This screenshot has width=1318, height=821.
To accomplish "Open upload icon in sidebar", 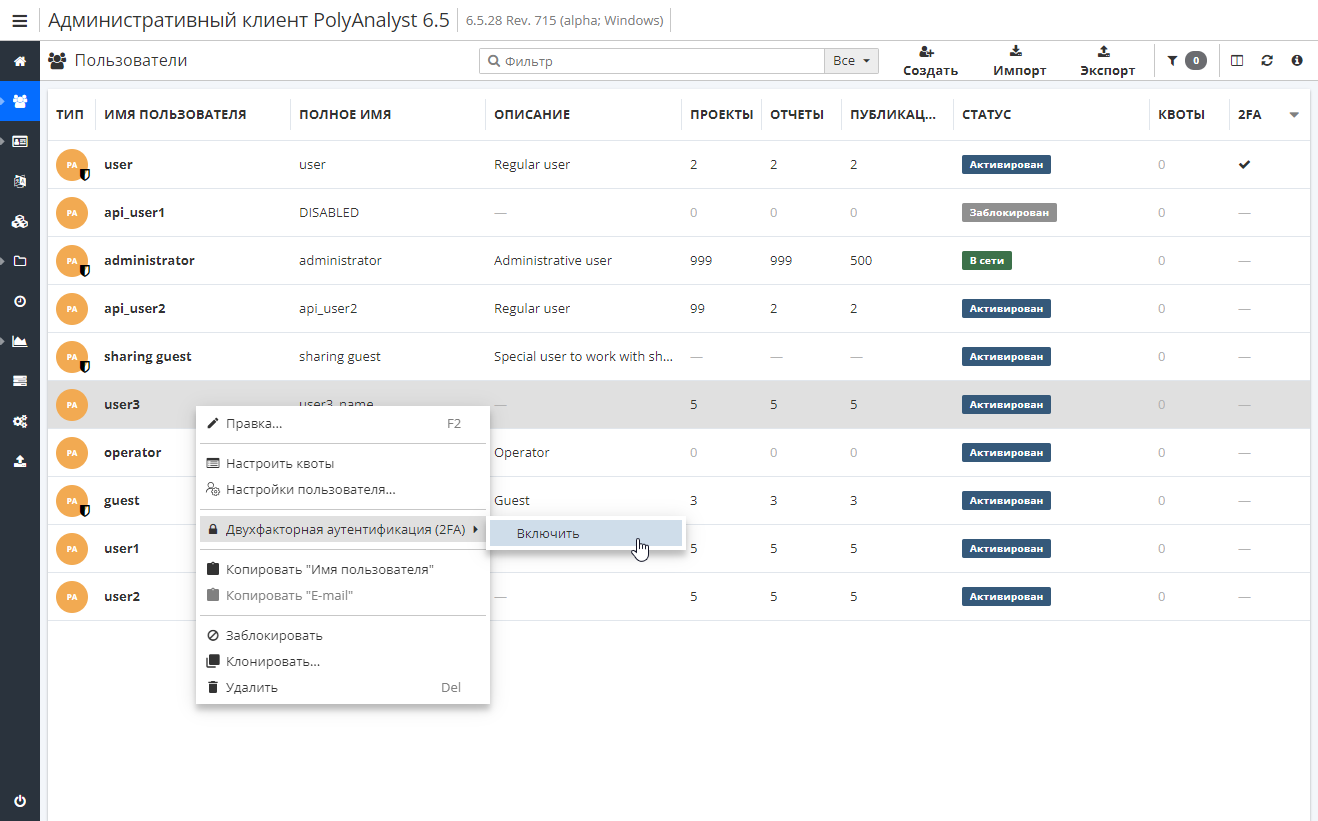I will tap(20, 461).
